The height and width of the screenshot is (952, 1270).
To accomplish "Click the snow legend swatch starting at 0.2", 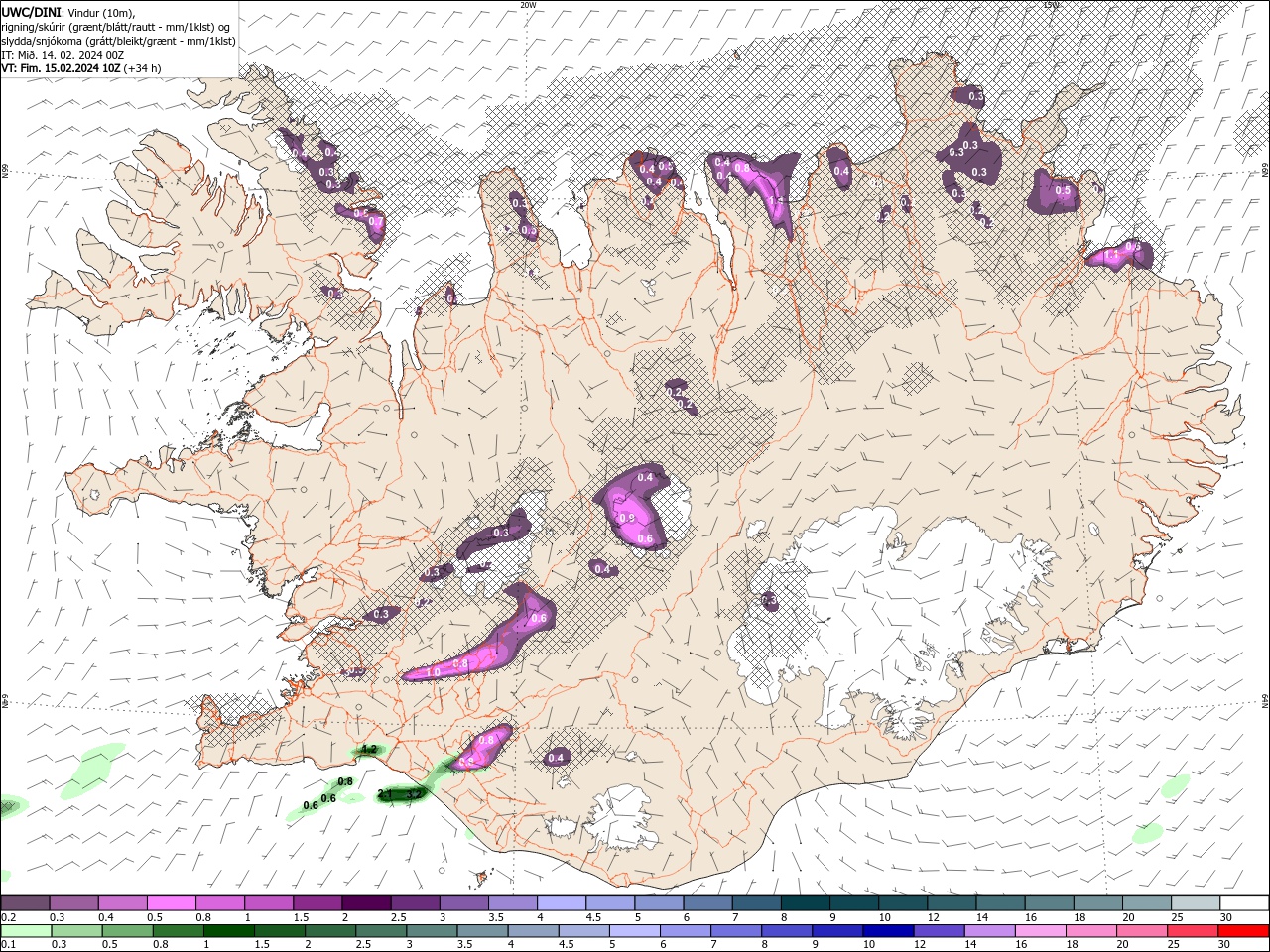I will coord(26,903).
